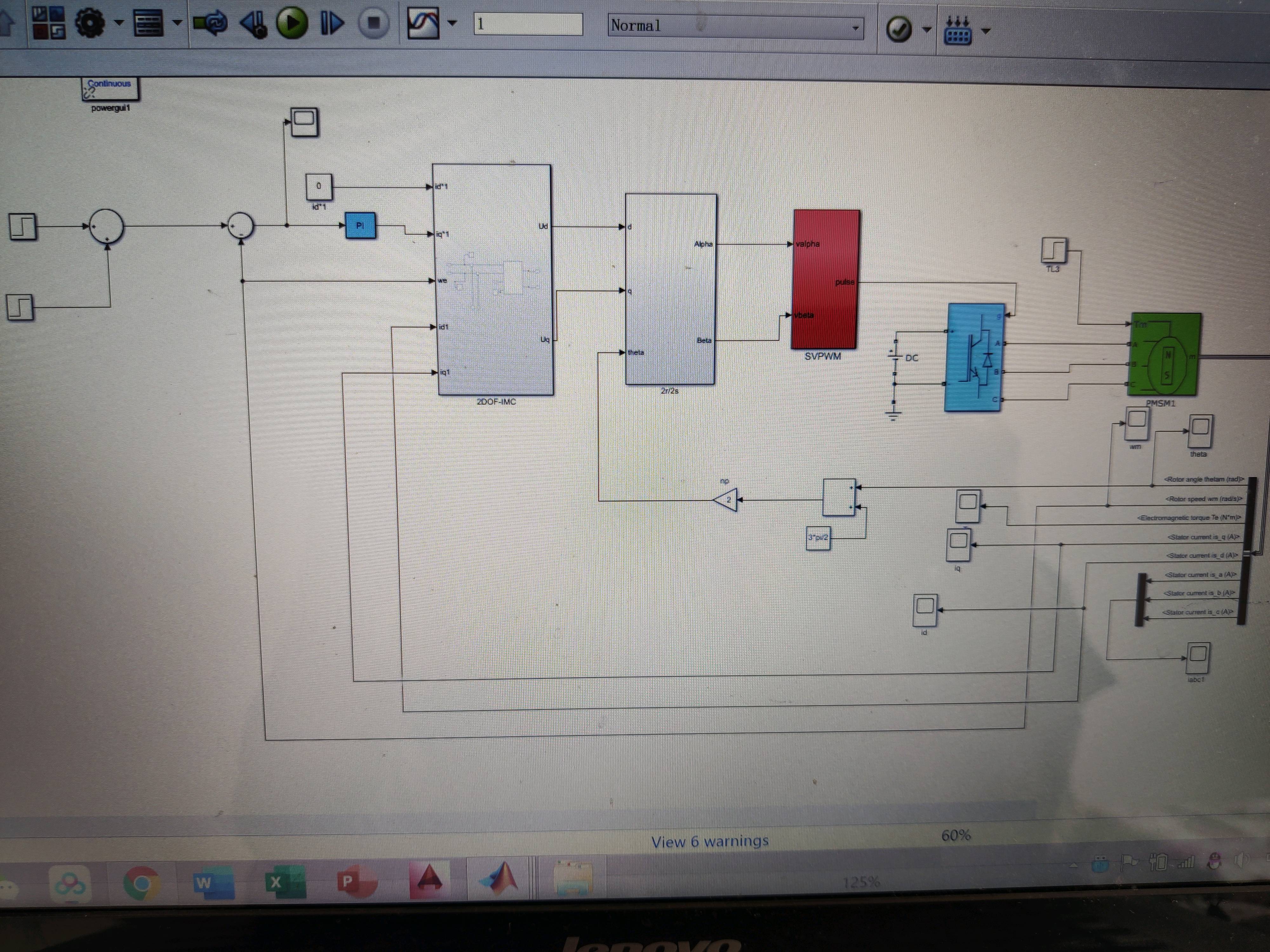Click the Step Forward button
Viewport: 1270px width, 952px height.
pos(332,23)
